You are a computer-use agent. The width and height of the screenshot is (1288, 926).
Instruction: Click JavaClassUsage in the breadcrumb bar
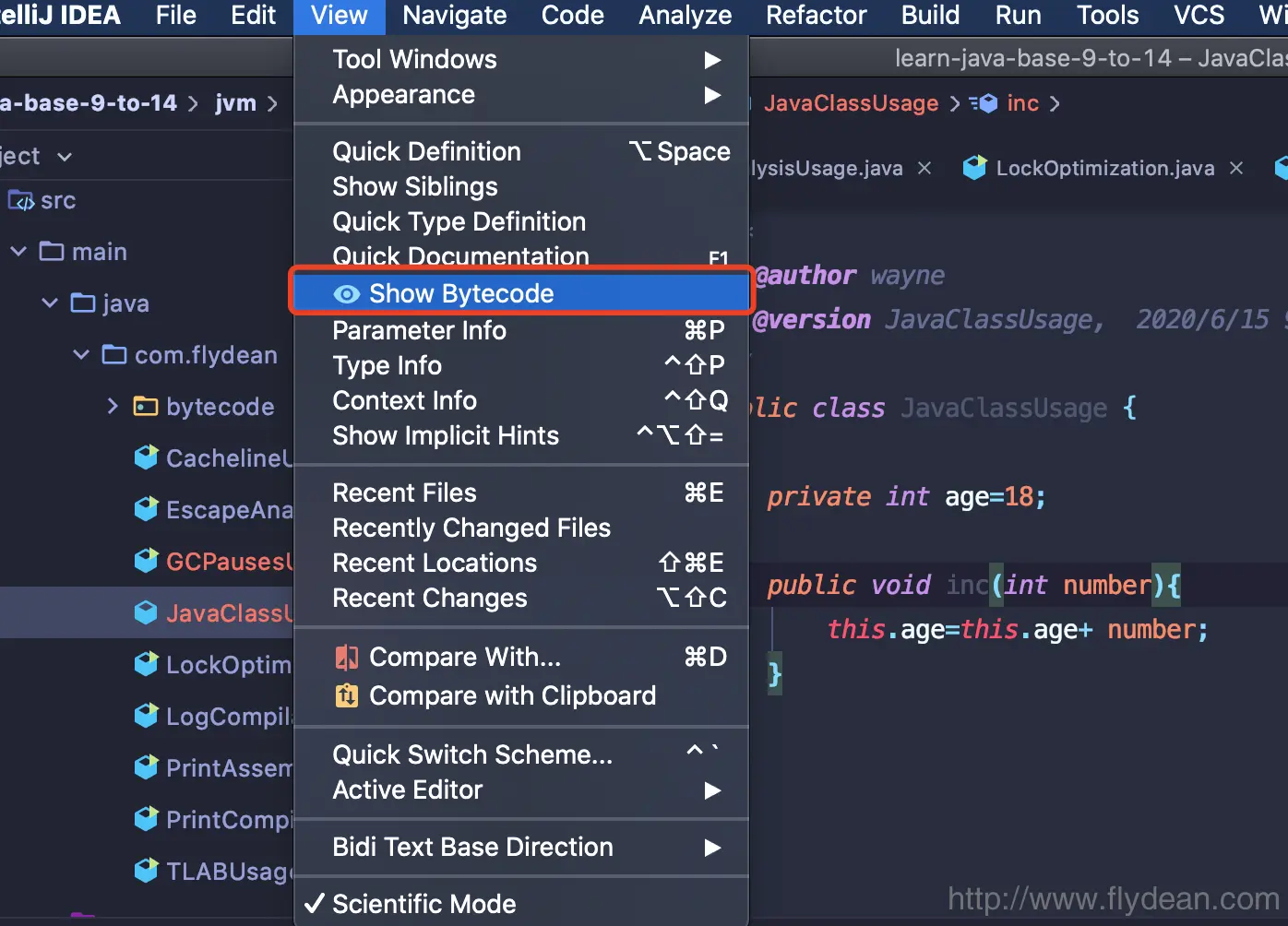(x=851, y=103)
